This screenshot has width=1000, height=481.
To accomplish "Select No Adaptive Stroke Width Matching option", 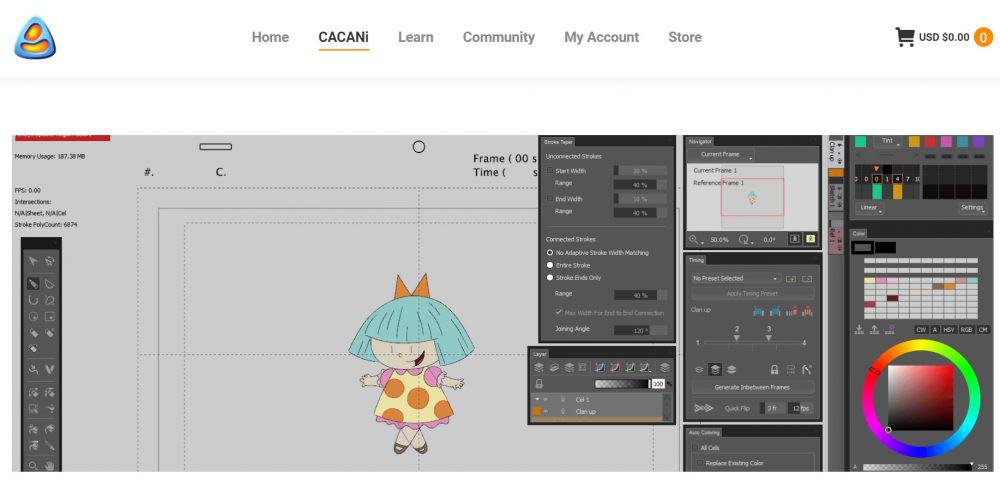I will tap(550, 253).
